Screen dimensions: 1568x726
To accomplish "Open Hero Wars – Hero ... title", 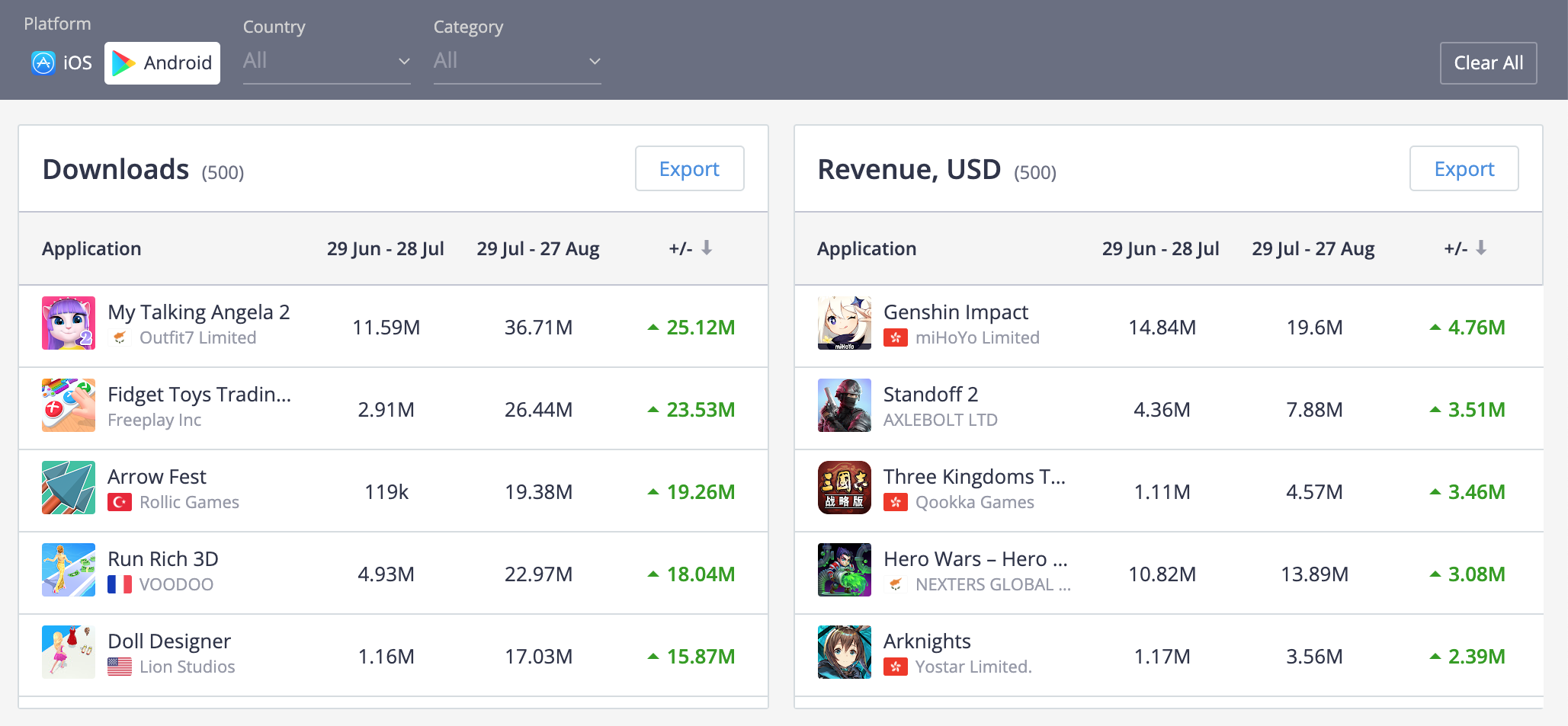I will pos(976,558).
